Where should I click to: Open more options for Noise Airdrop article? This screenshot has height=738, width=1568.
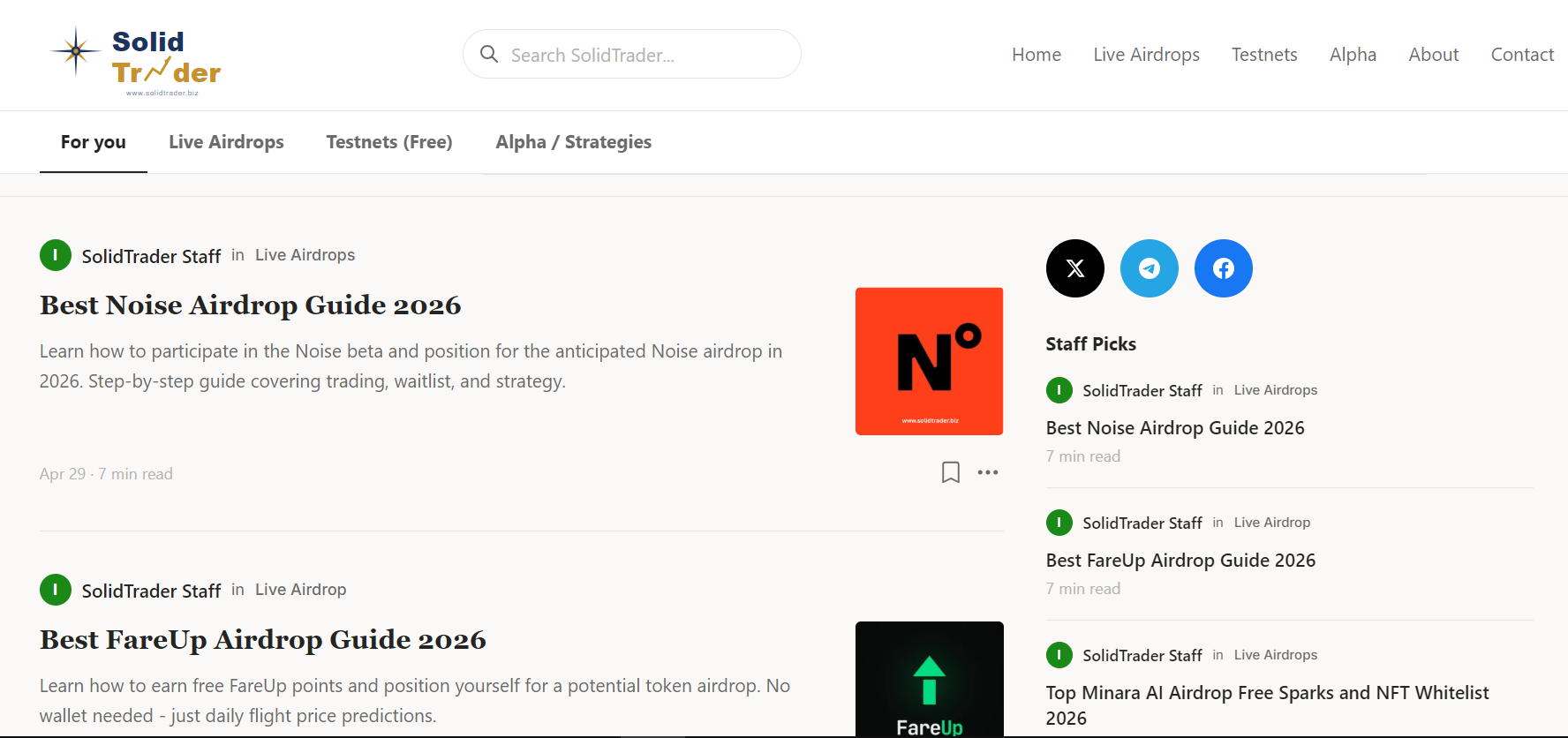[x=988, y=472]
